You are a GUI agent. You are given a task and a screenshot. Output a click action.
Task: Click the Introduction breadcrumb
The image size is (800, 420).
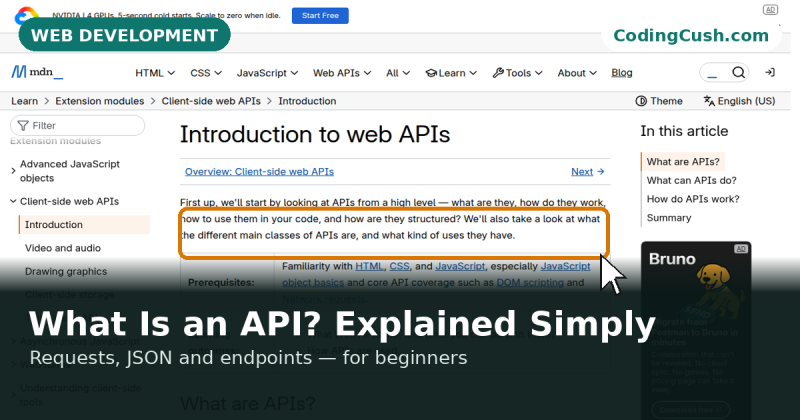pos(307,101)
